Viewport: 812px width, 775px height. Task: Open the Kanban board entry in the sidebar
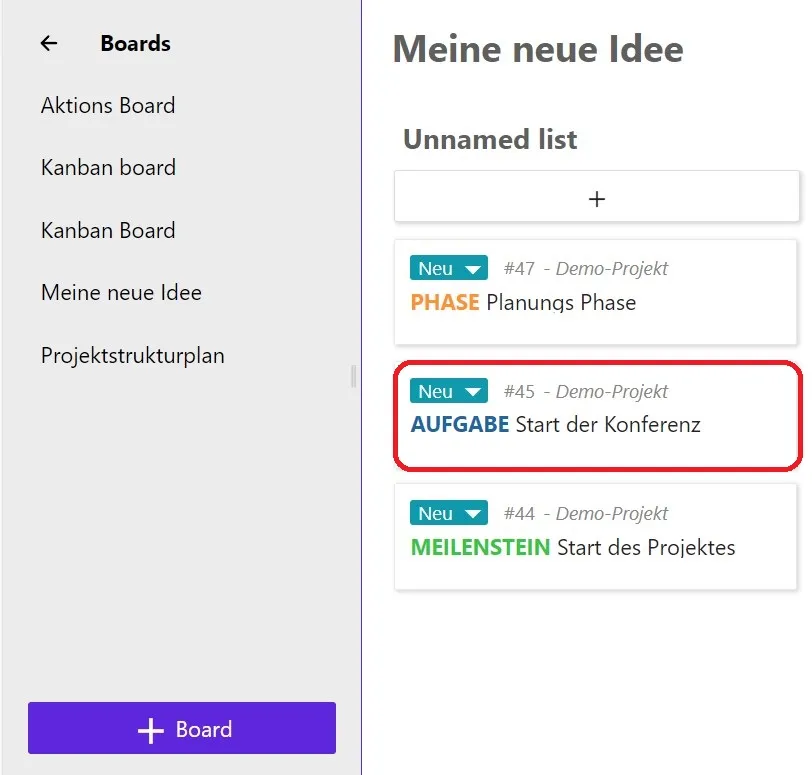coord(108,168)
